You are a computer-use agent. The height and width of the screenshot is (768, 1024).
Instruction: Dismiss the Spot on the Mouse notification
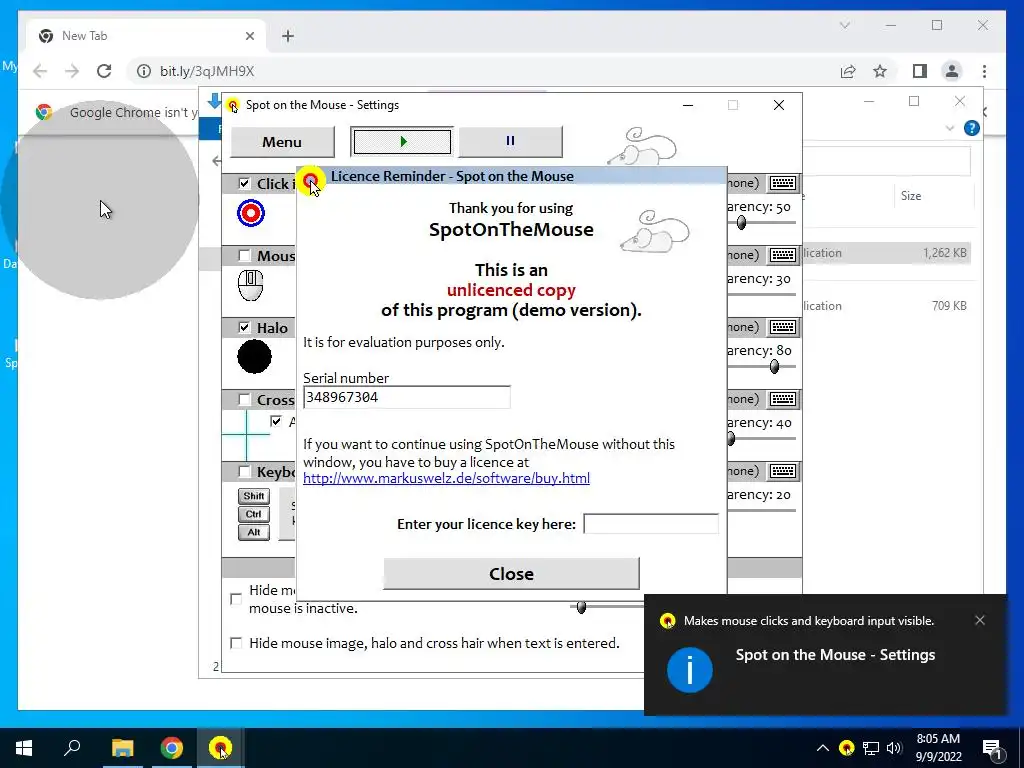(x=980, y=620)
